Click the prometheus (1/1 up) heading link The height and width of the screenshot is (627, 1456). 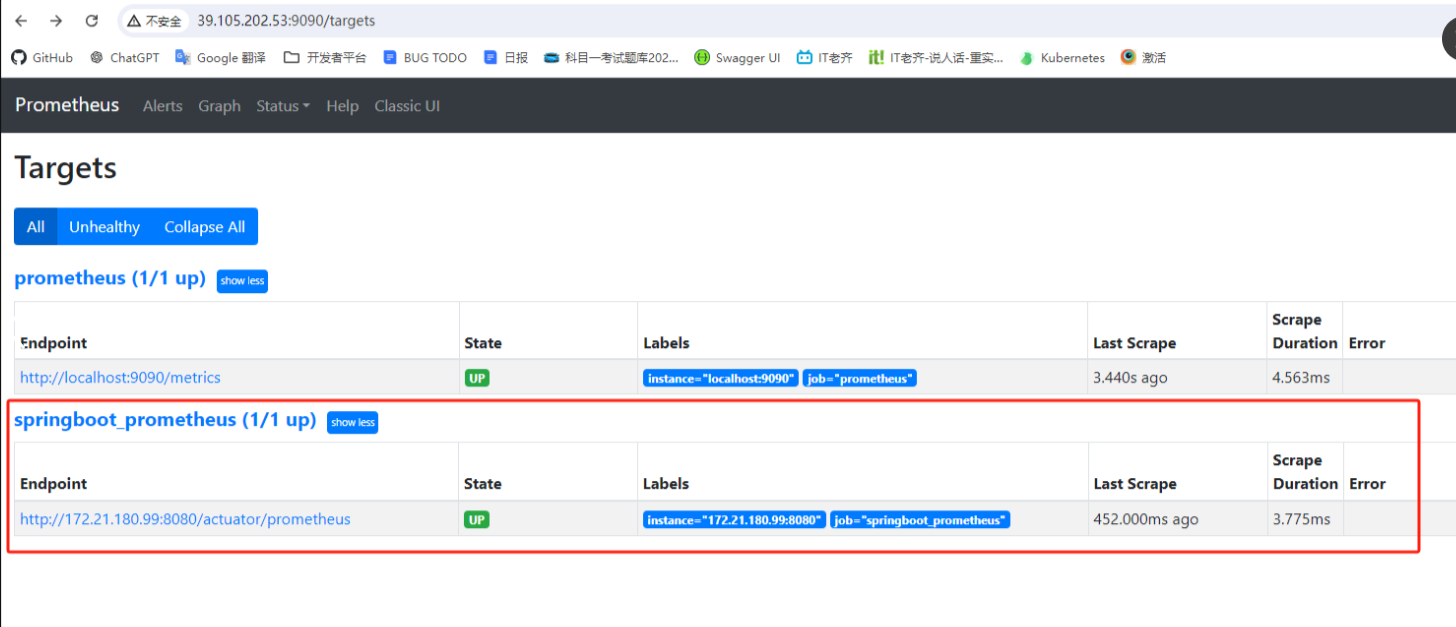tap(110, 278)
